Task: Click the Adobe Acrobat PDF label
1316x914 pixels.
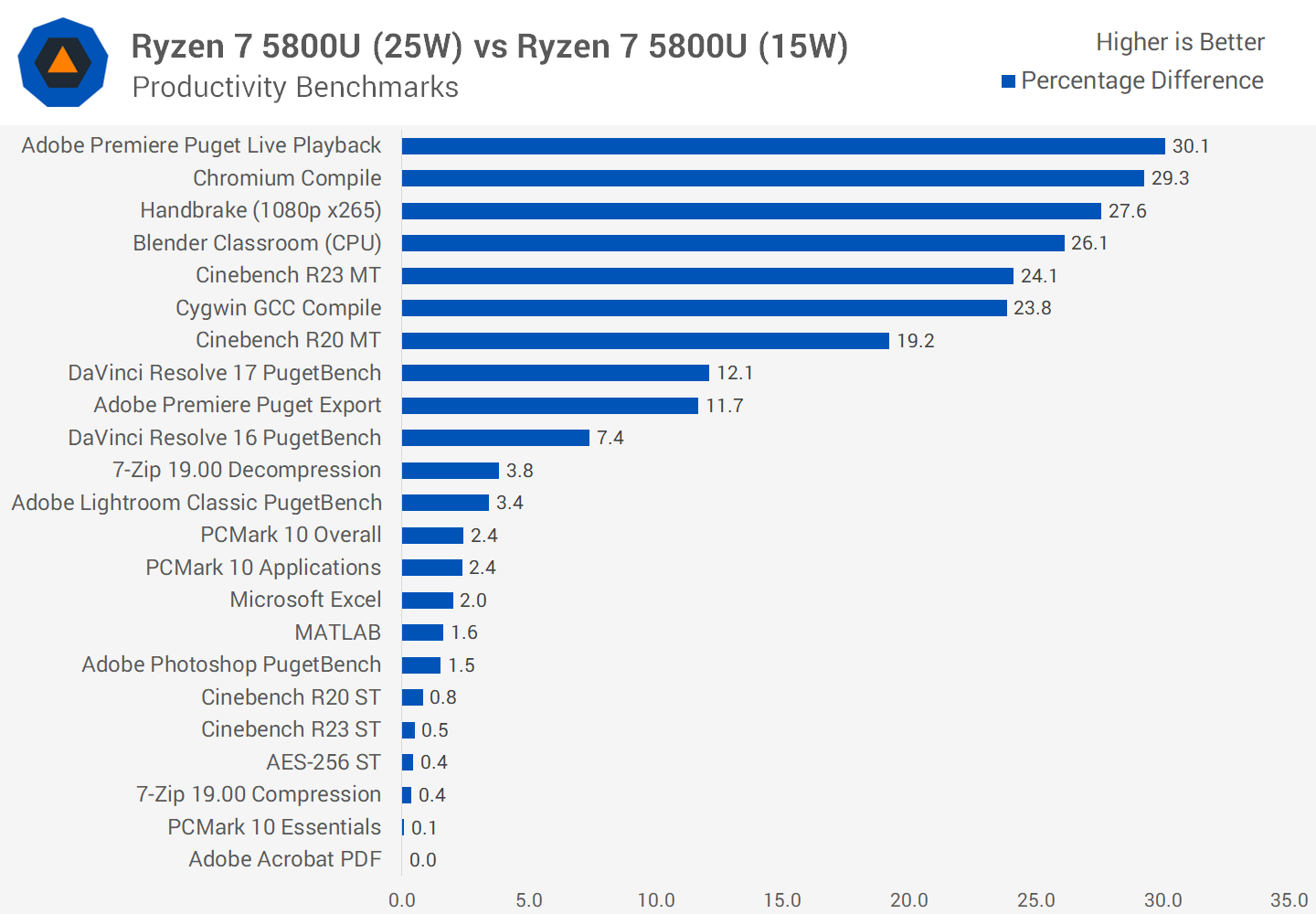Action: point(284,859)
